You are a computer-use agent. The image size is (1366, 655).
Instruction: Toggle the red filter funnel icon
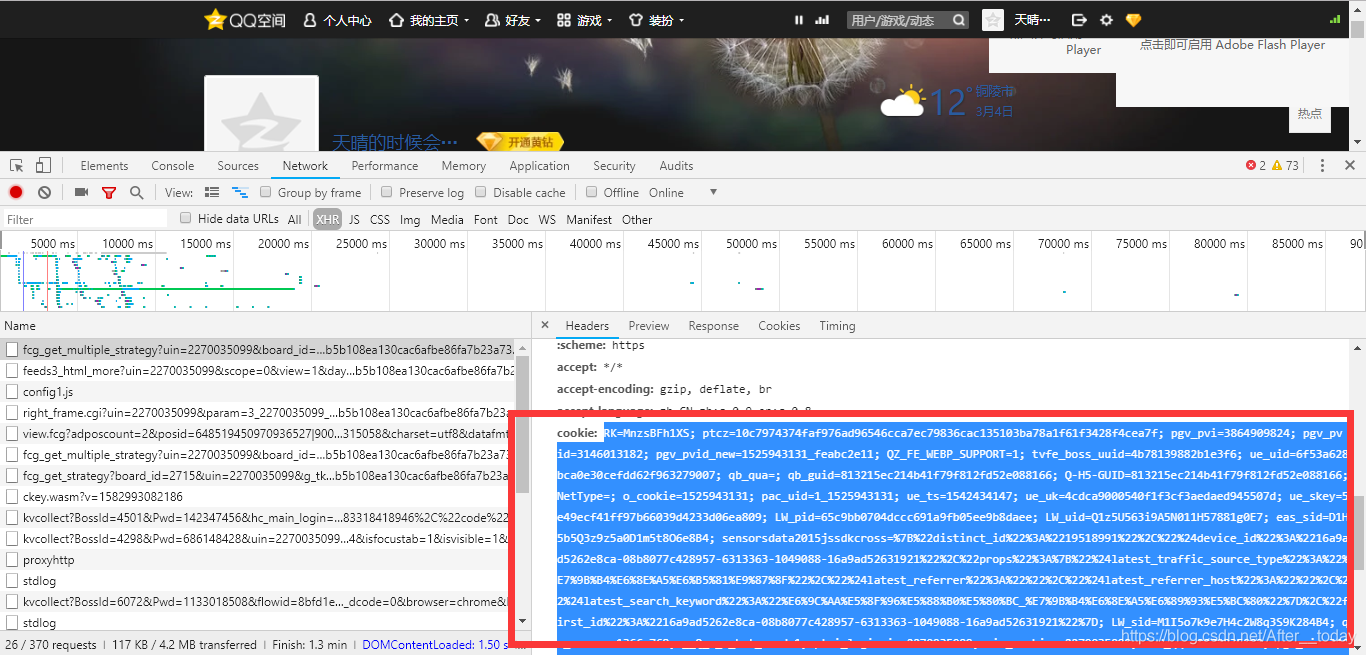pos(109,192)
